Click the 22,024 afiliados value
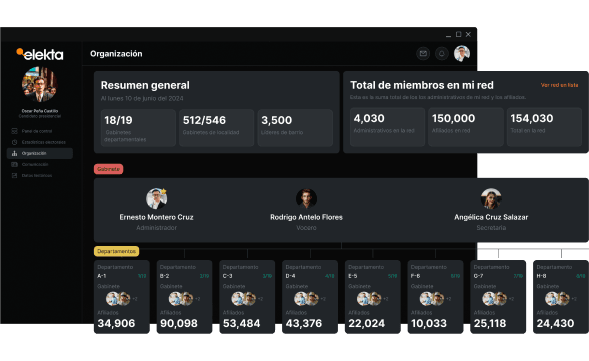This screenshot has height=361, width=589. (367, 323)
